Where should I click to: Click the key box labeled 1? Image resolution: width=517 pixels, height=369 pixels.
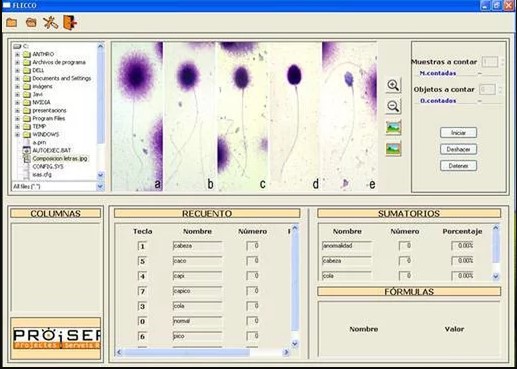(x=142, y=246)
